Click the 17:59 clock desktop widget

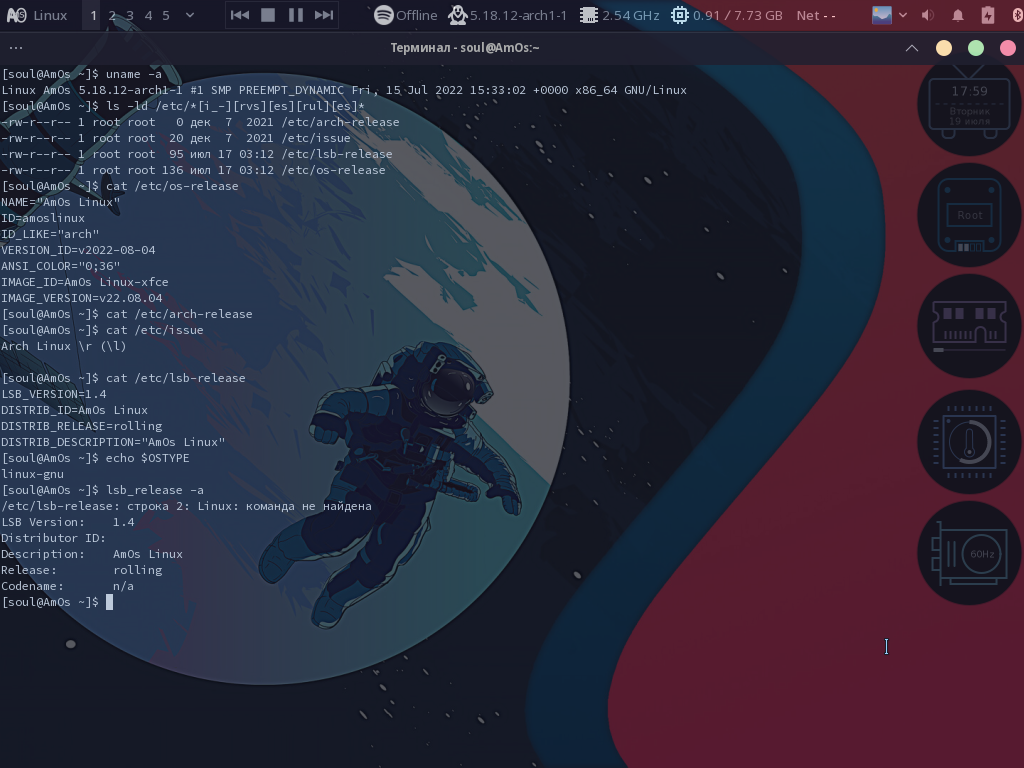click(x=969, y=105)
